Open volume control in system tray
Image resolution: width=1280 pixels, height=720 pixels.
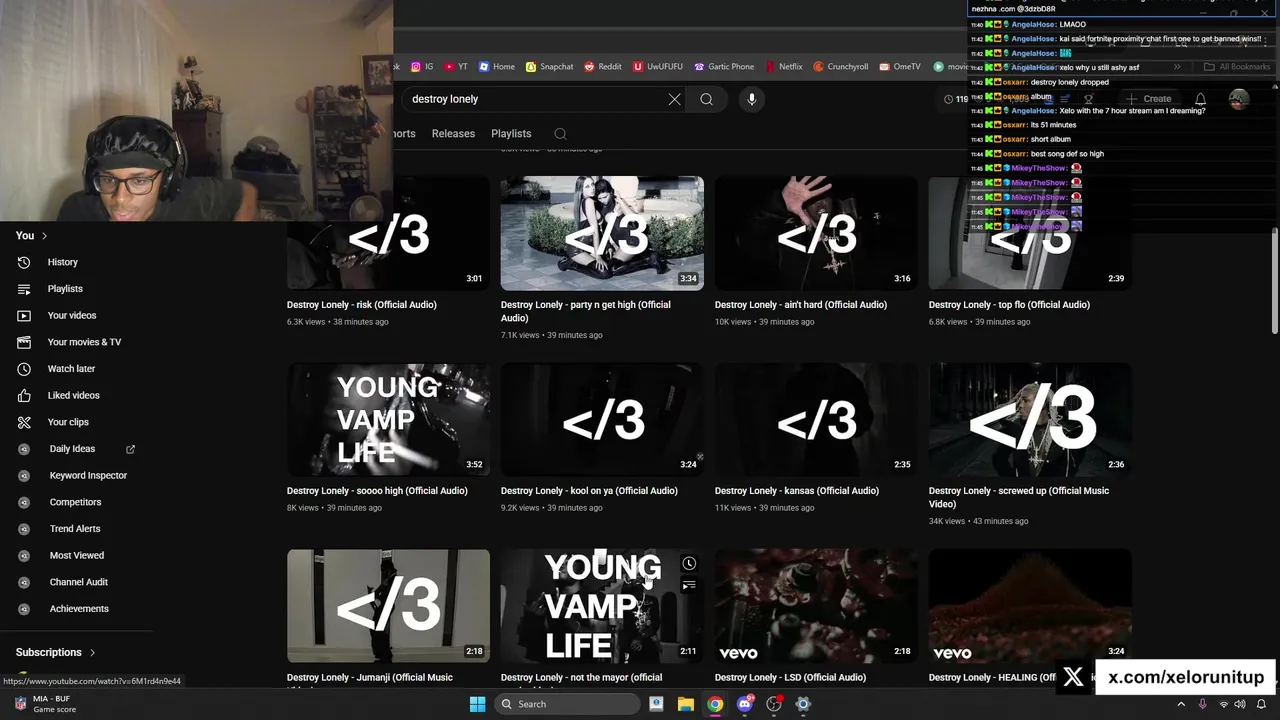tap(1240, 704)
